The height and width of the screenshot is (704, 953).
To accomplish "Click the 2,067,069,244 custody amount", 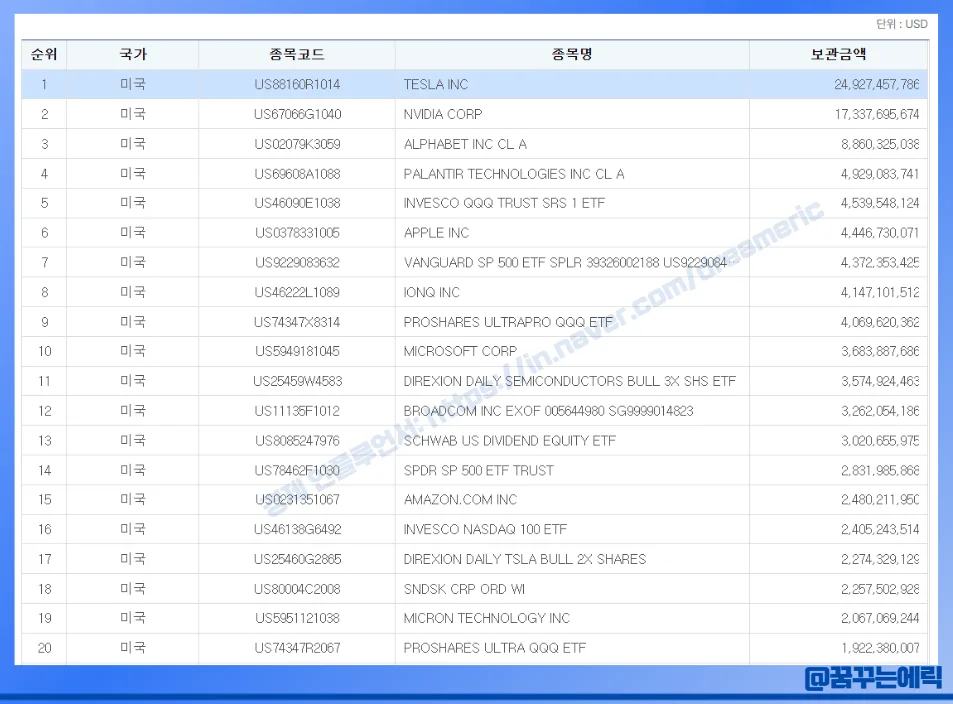I will 880,618.
